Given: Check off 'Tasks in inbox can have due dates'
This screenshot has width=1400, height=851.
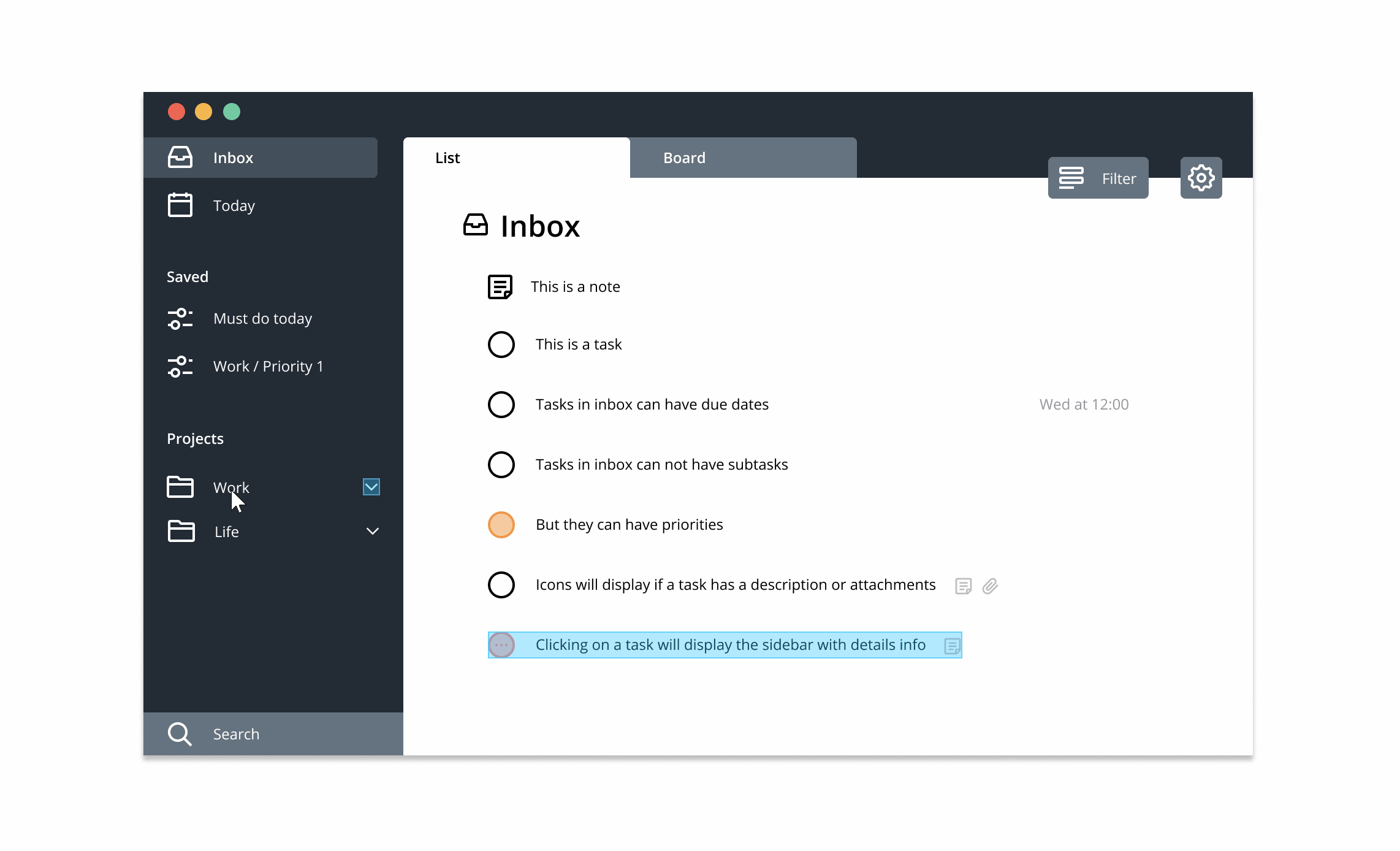Looking at the screenshot, I should click(501, 405).
